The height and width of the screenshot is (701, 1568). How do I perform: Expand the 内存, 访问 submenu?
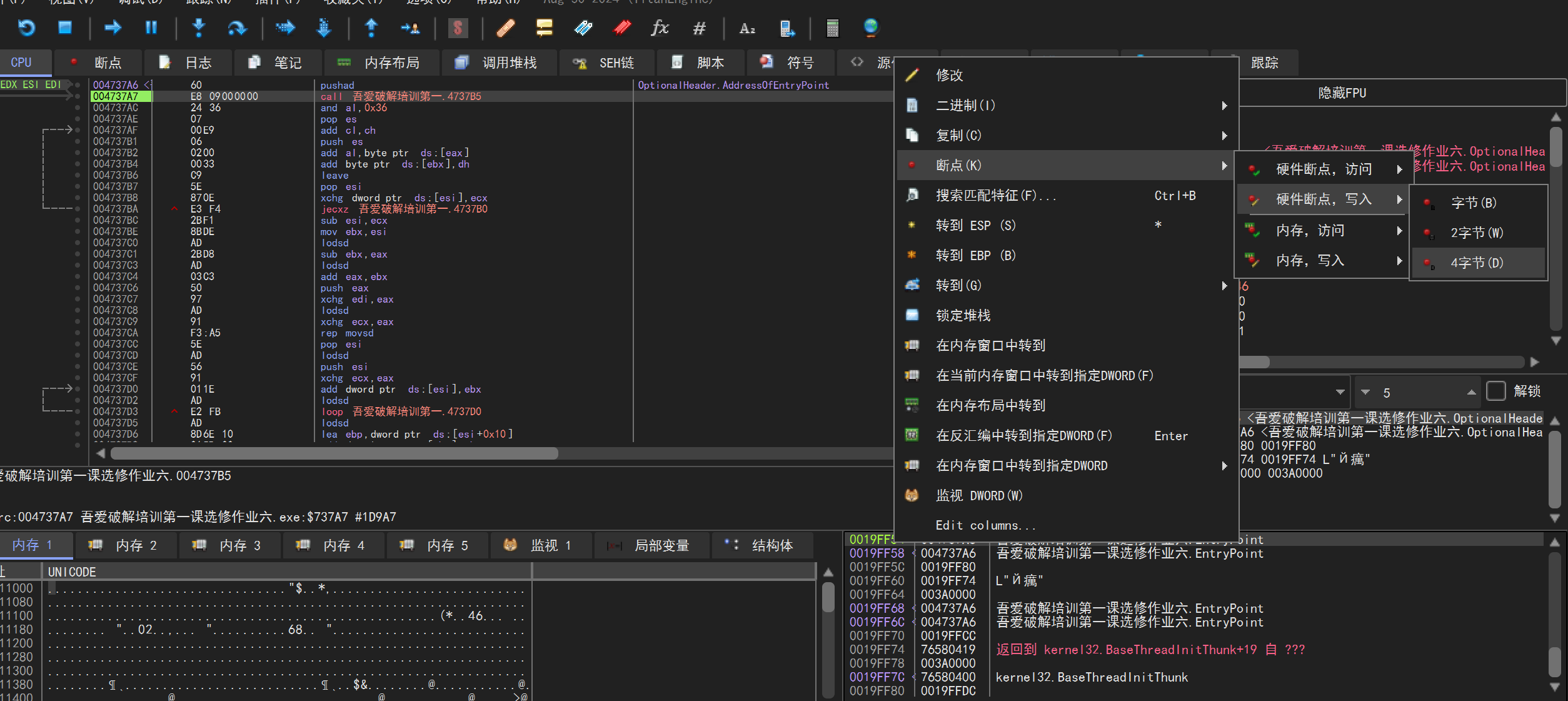click(1322, 230)
